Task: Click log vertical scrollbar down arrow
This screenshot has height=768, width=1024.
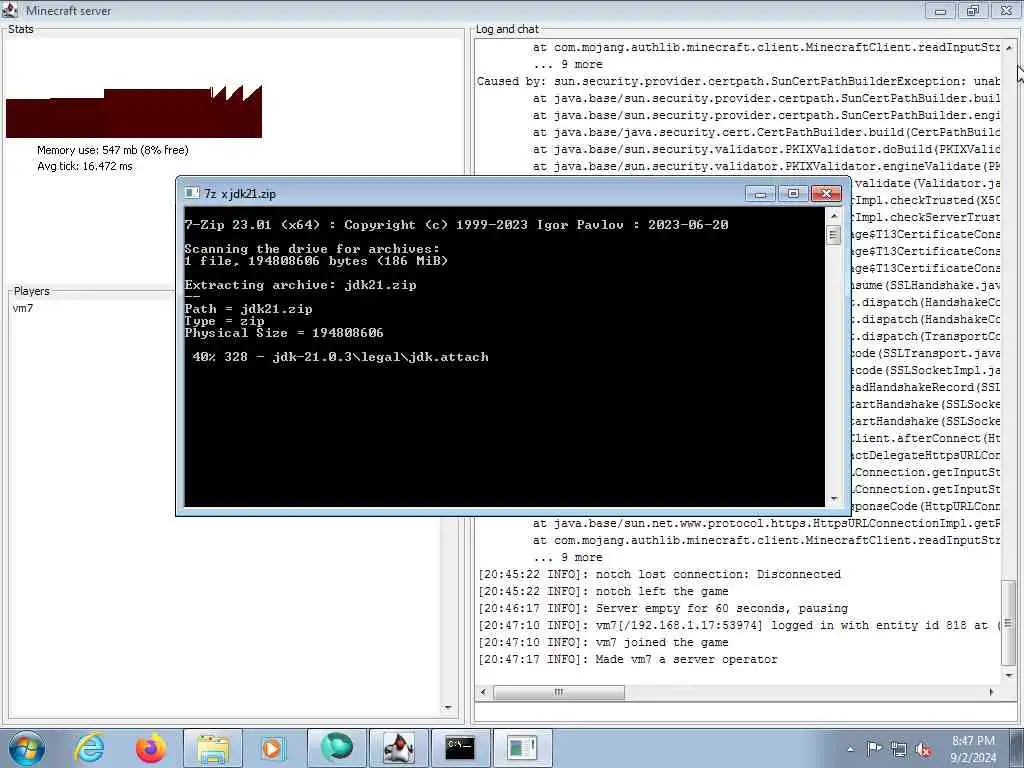Action: (x=1008, y=675)
